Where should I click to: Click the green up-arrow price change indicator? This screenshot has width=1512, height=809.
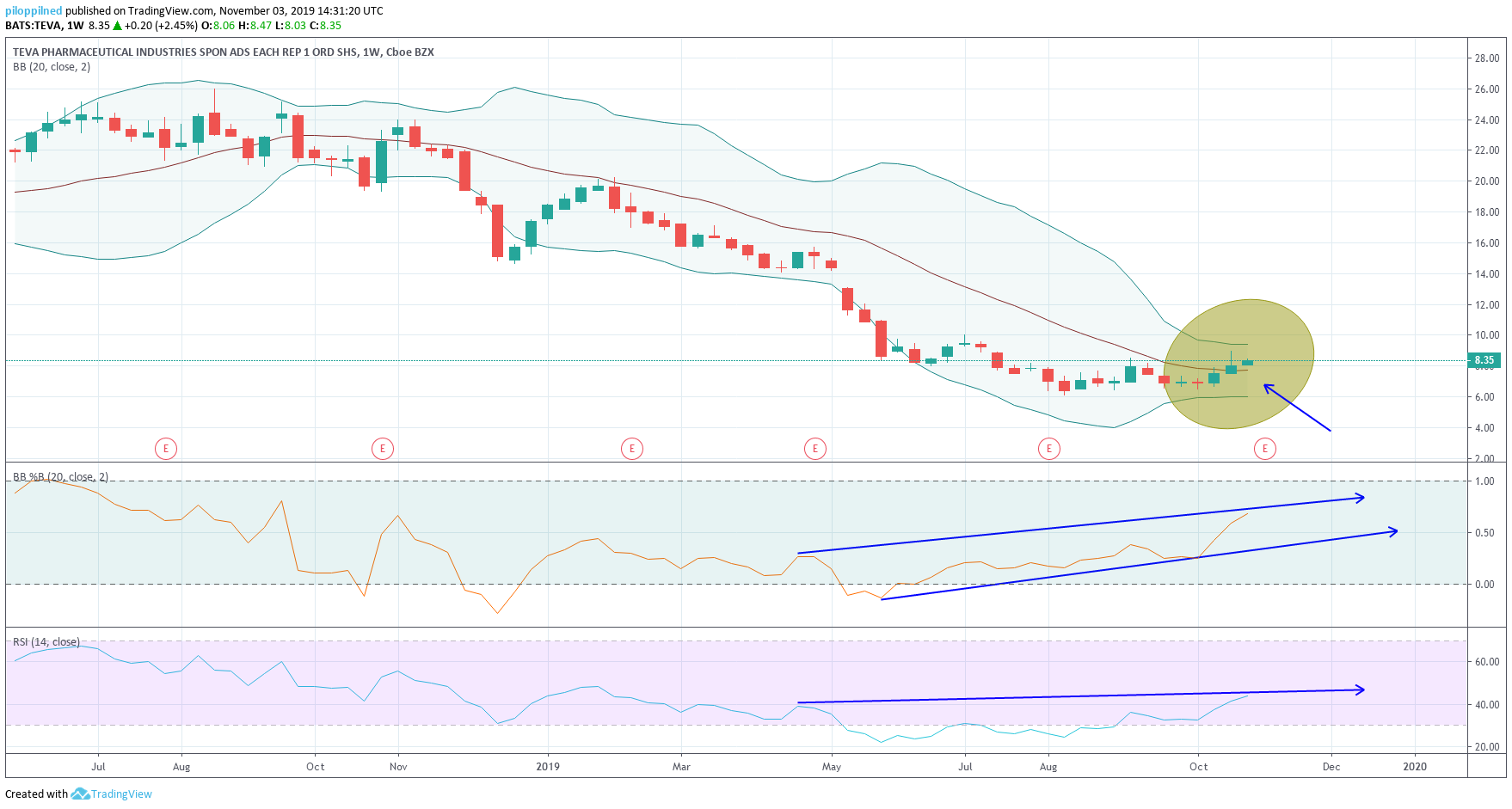click(117, 26)
